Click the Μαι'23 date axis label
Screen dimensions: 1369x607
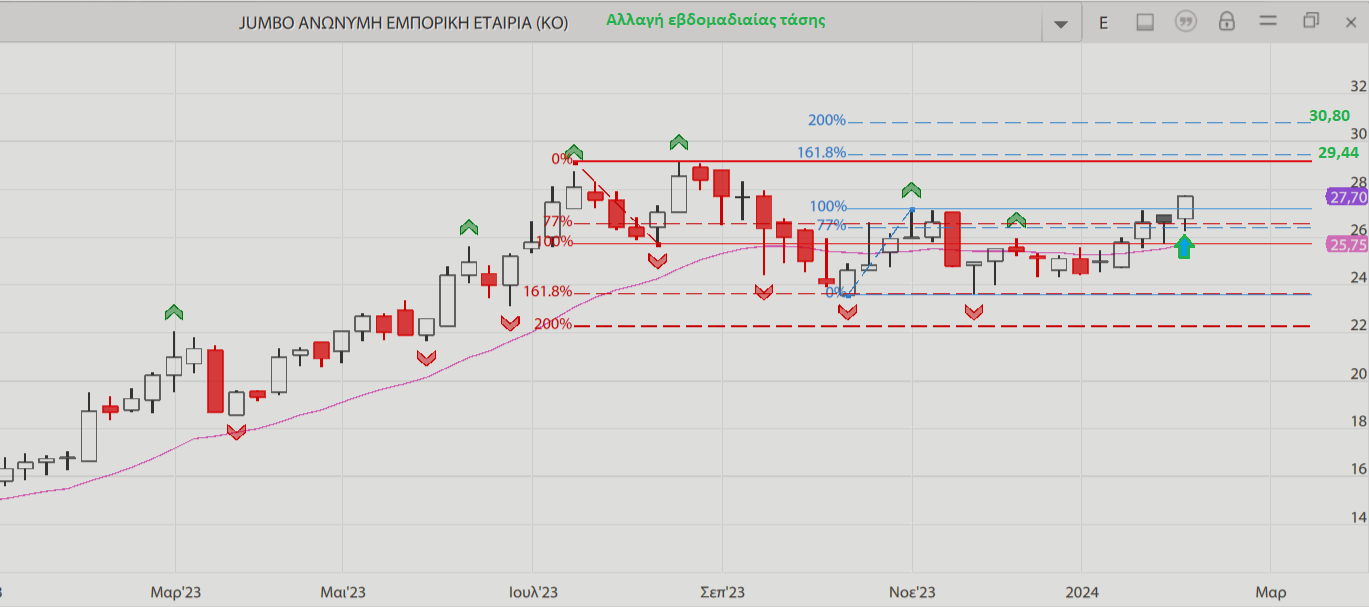[342, 592]
